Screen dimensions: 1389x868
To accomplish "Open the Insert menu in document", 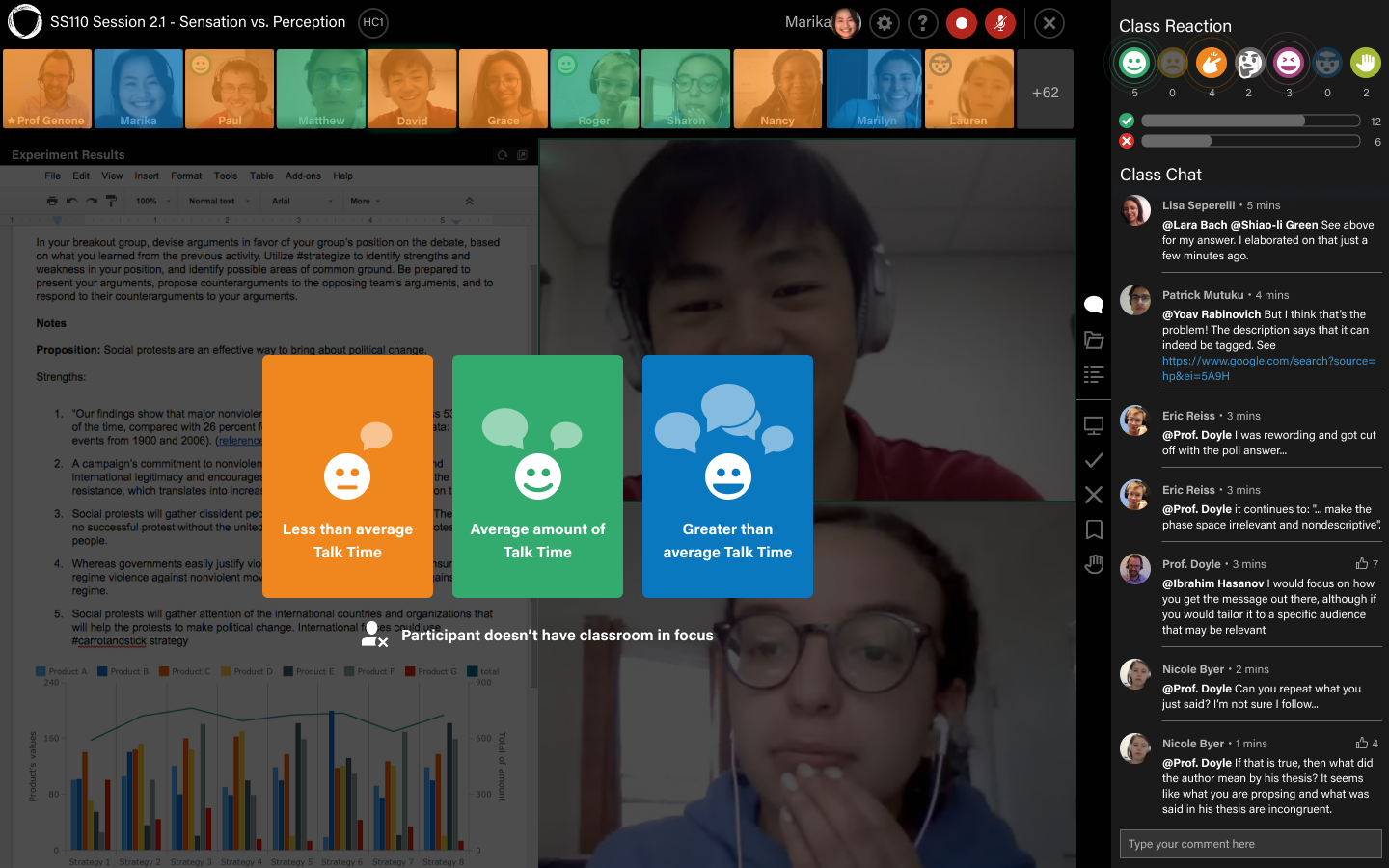I will coord(147,176).
